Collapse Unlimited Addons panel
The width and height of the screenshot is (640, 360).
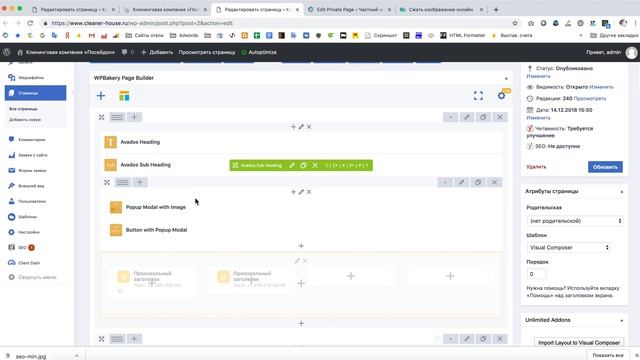(x=622, y=320)
